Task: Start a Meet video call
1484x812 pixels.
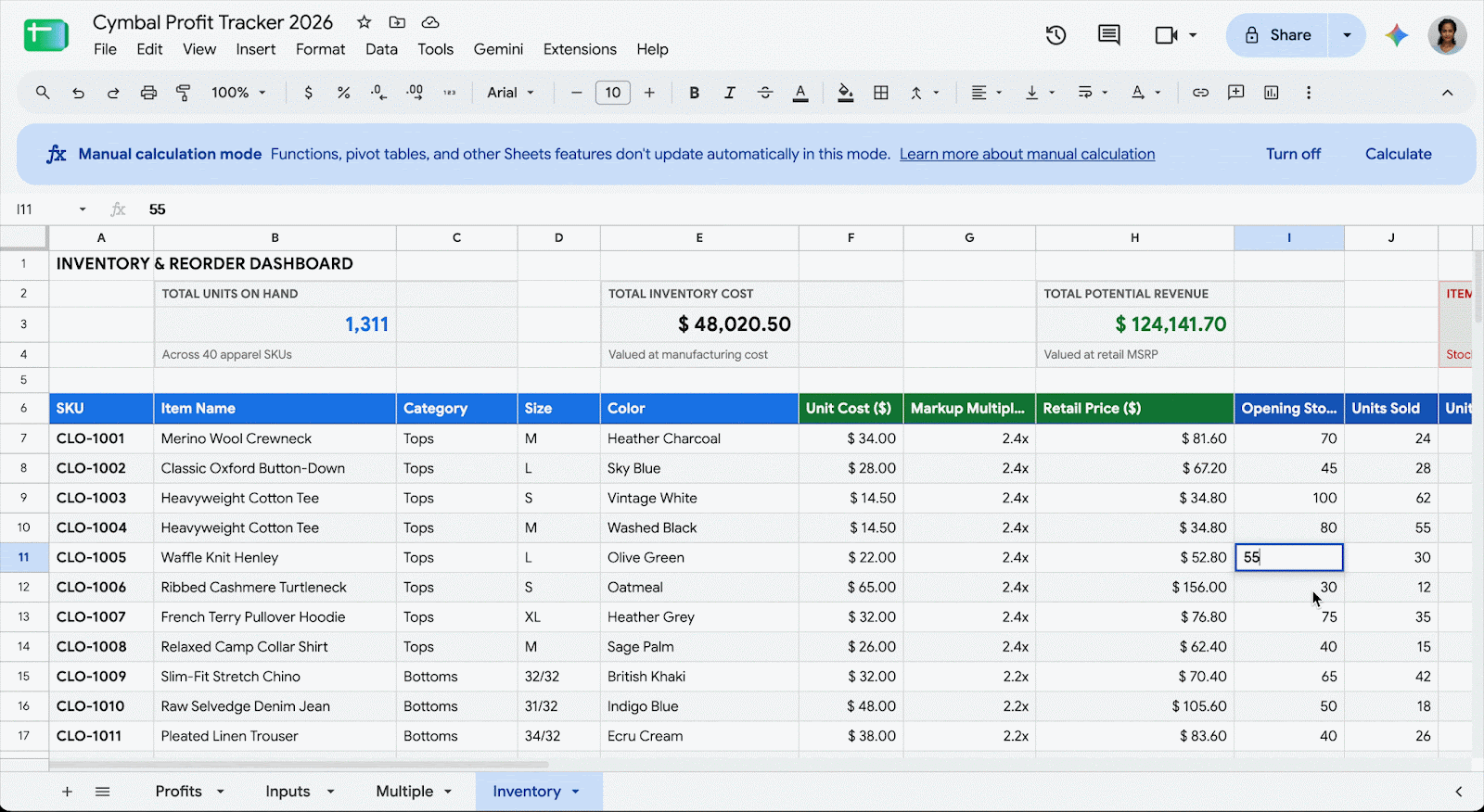Action: pyautogui.click(x=1166, y=35)
